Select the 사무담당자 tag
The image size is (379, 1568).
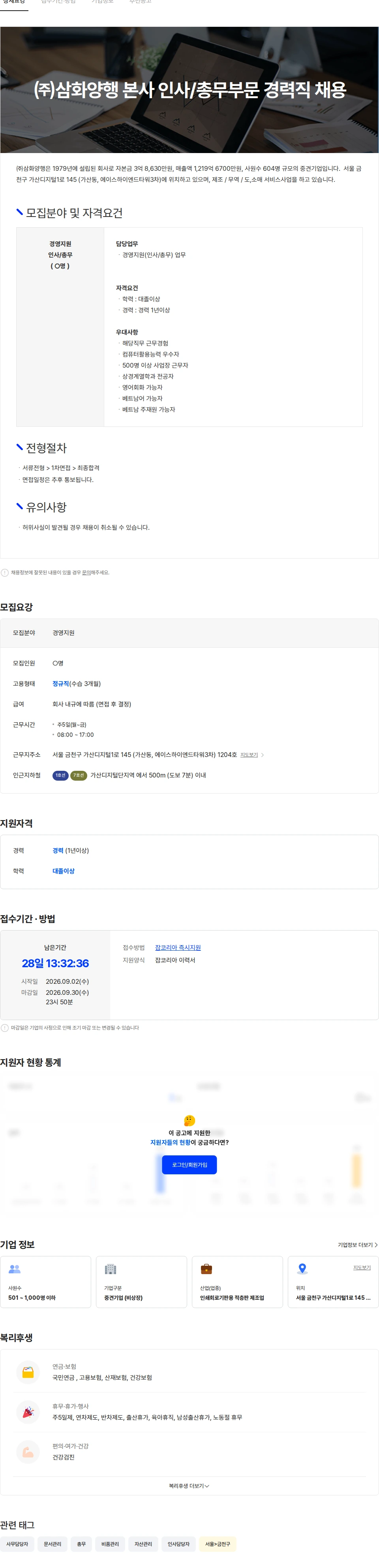17,1544
